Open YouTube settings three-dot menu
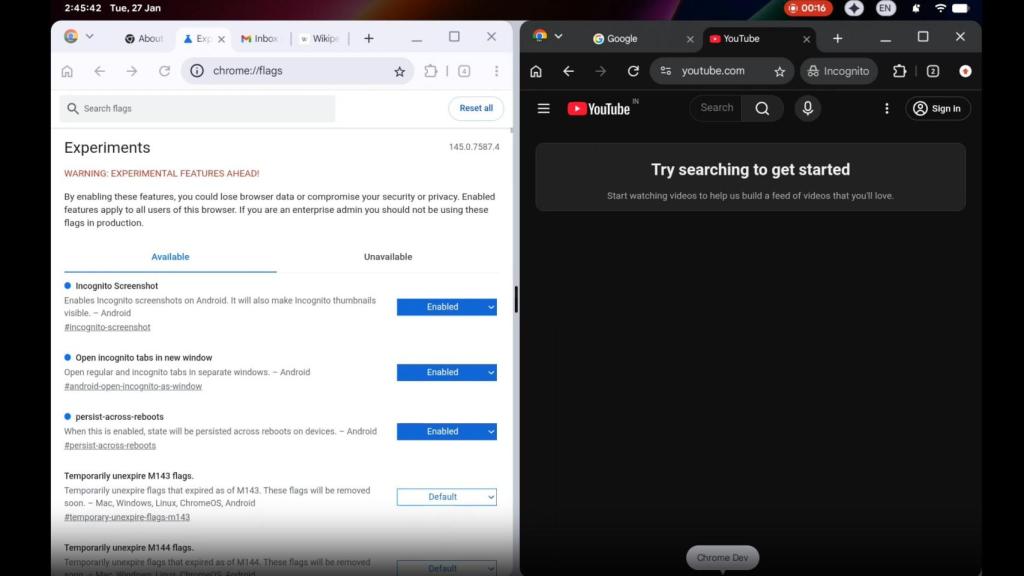This screenshot has height=576, width=1024. [886, 108]
